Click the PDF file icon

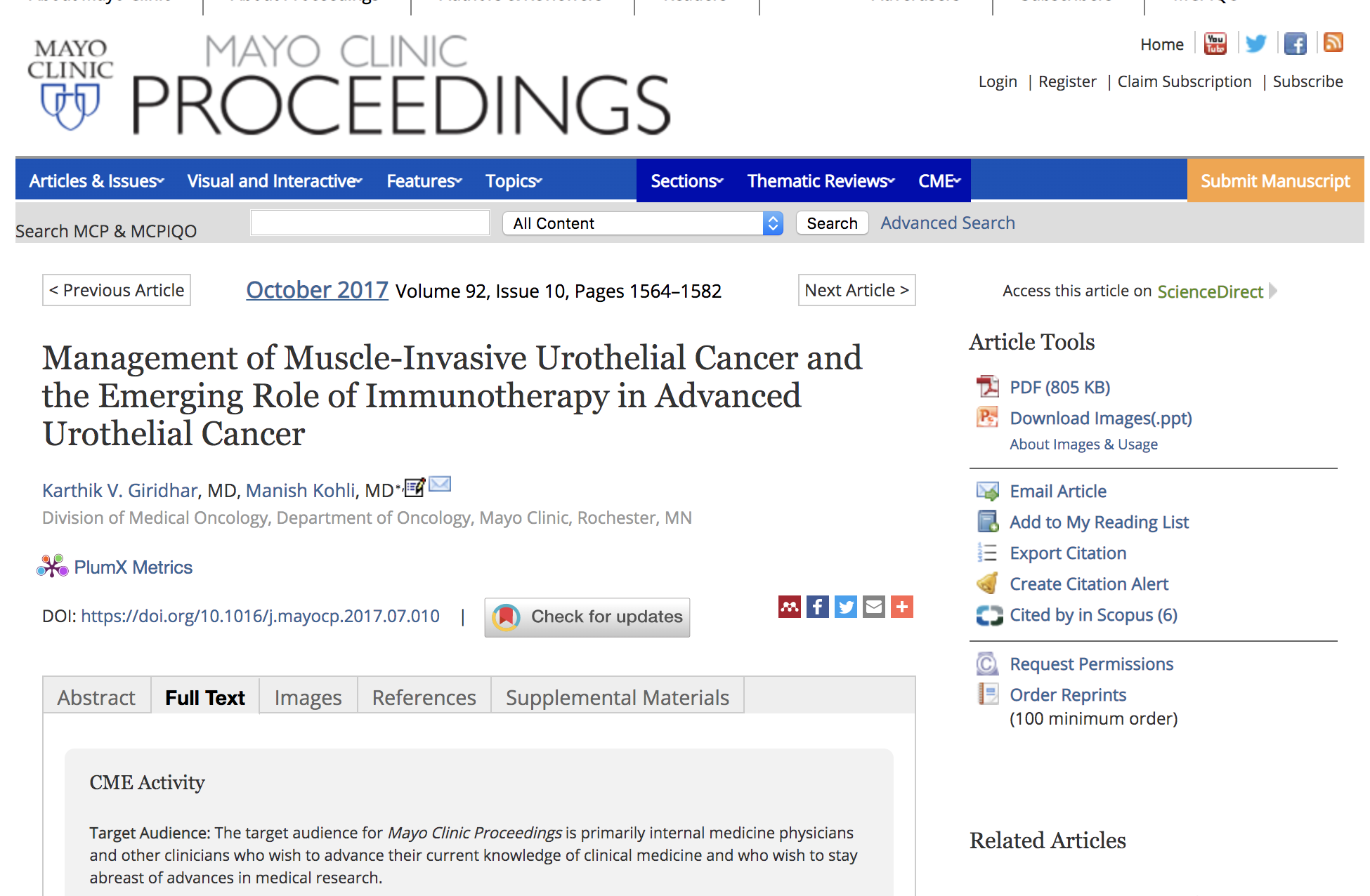(987, 386)
